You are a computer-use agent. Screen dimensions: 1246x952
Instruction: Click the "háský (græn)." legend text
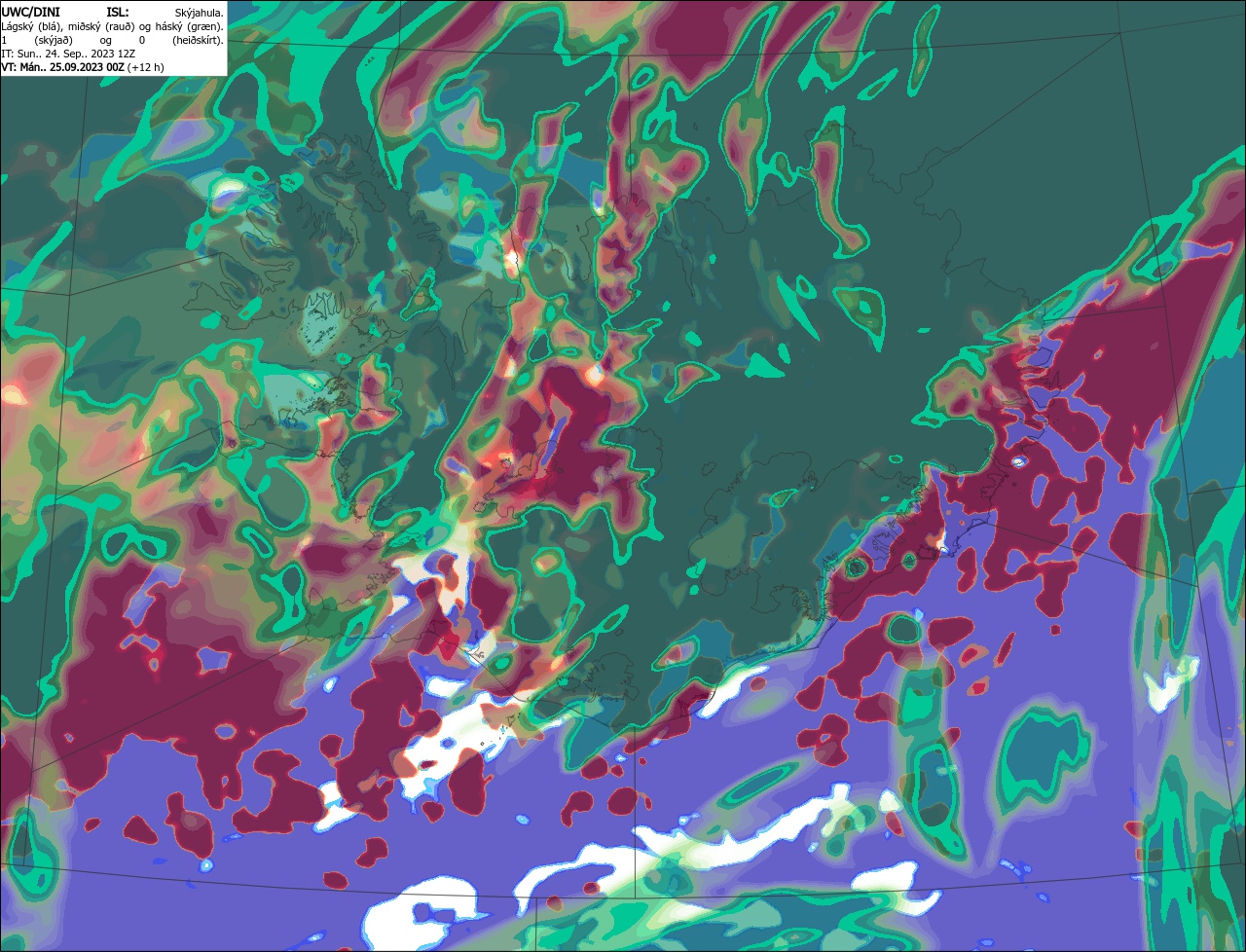tap(190, 27)
